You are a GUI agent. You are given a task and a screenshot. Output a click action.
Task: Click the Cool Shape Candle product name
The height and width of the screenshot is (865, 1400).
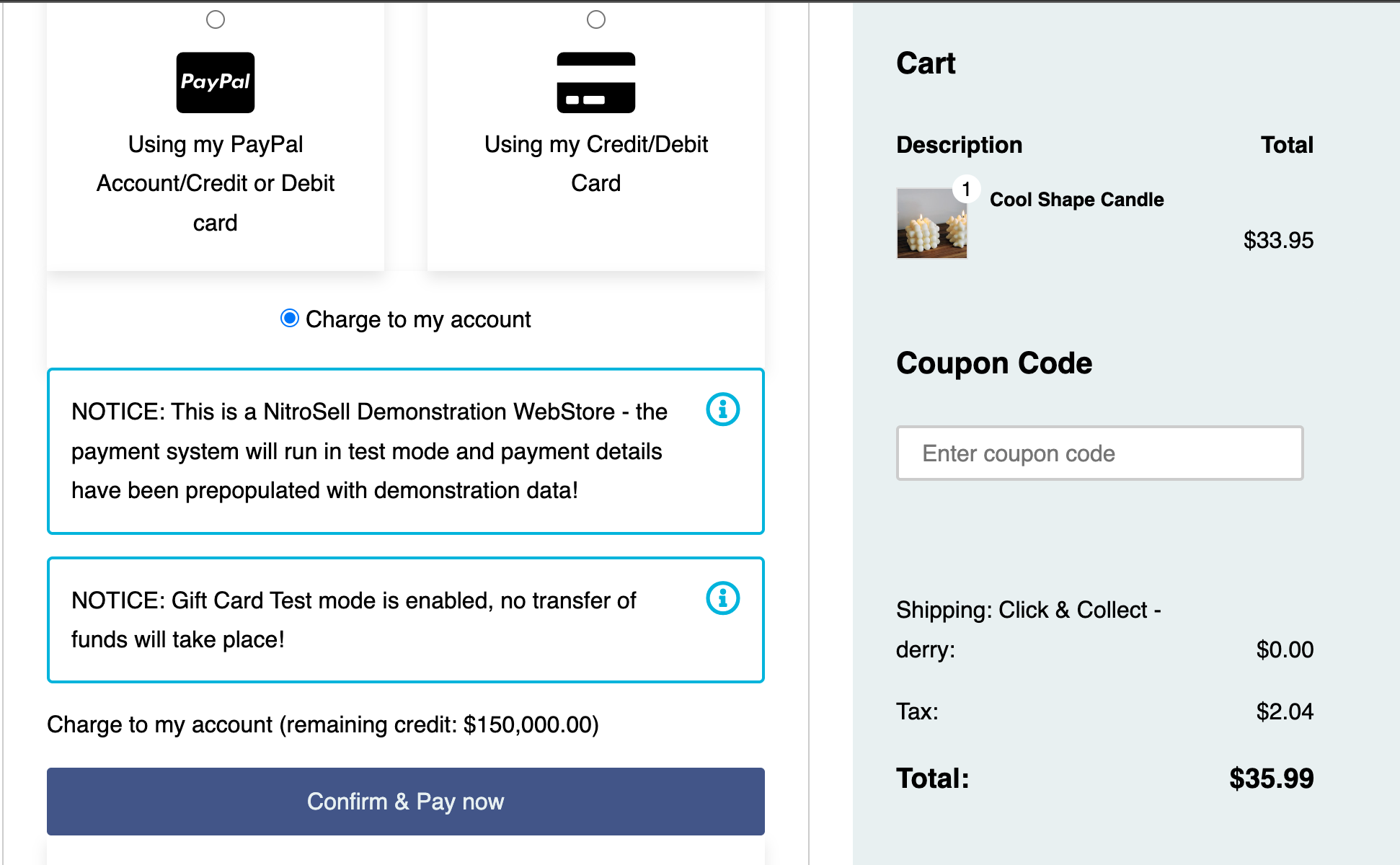coord(1076,200)
